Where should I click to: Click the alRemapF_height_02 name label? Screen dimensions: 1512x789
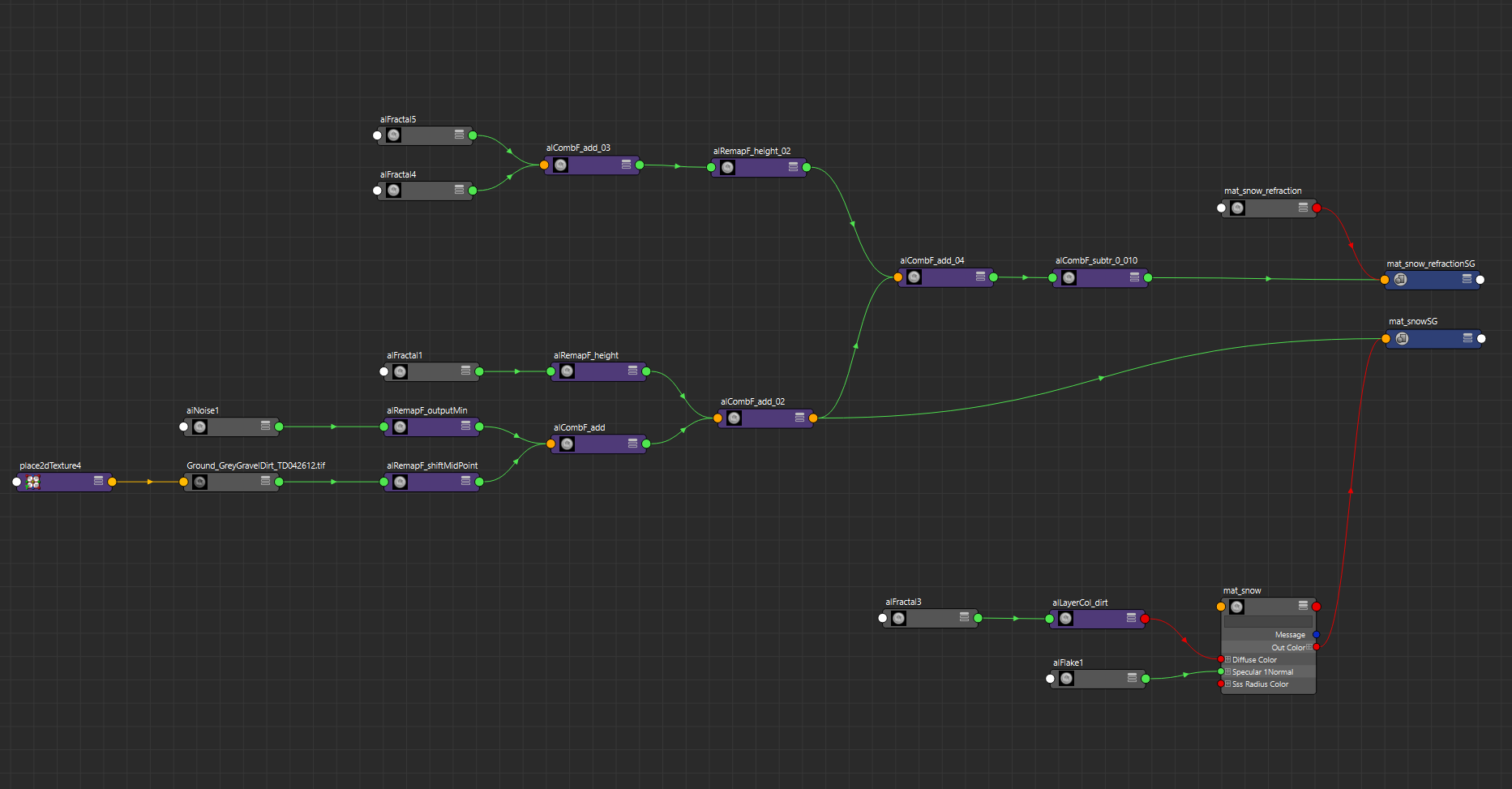point(752,151)
